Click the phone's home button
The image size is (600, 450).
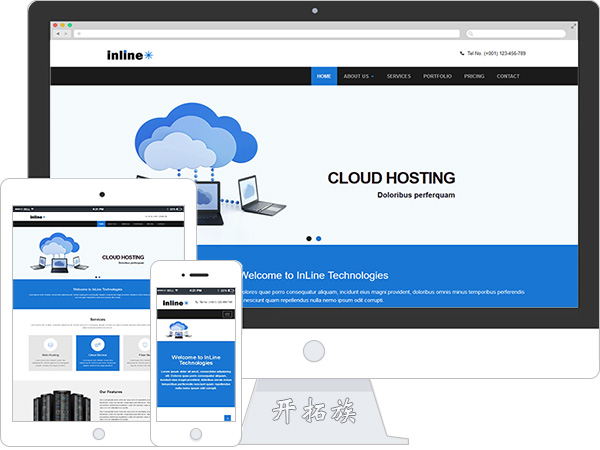[196, 434]
